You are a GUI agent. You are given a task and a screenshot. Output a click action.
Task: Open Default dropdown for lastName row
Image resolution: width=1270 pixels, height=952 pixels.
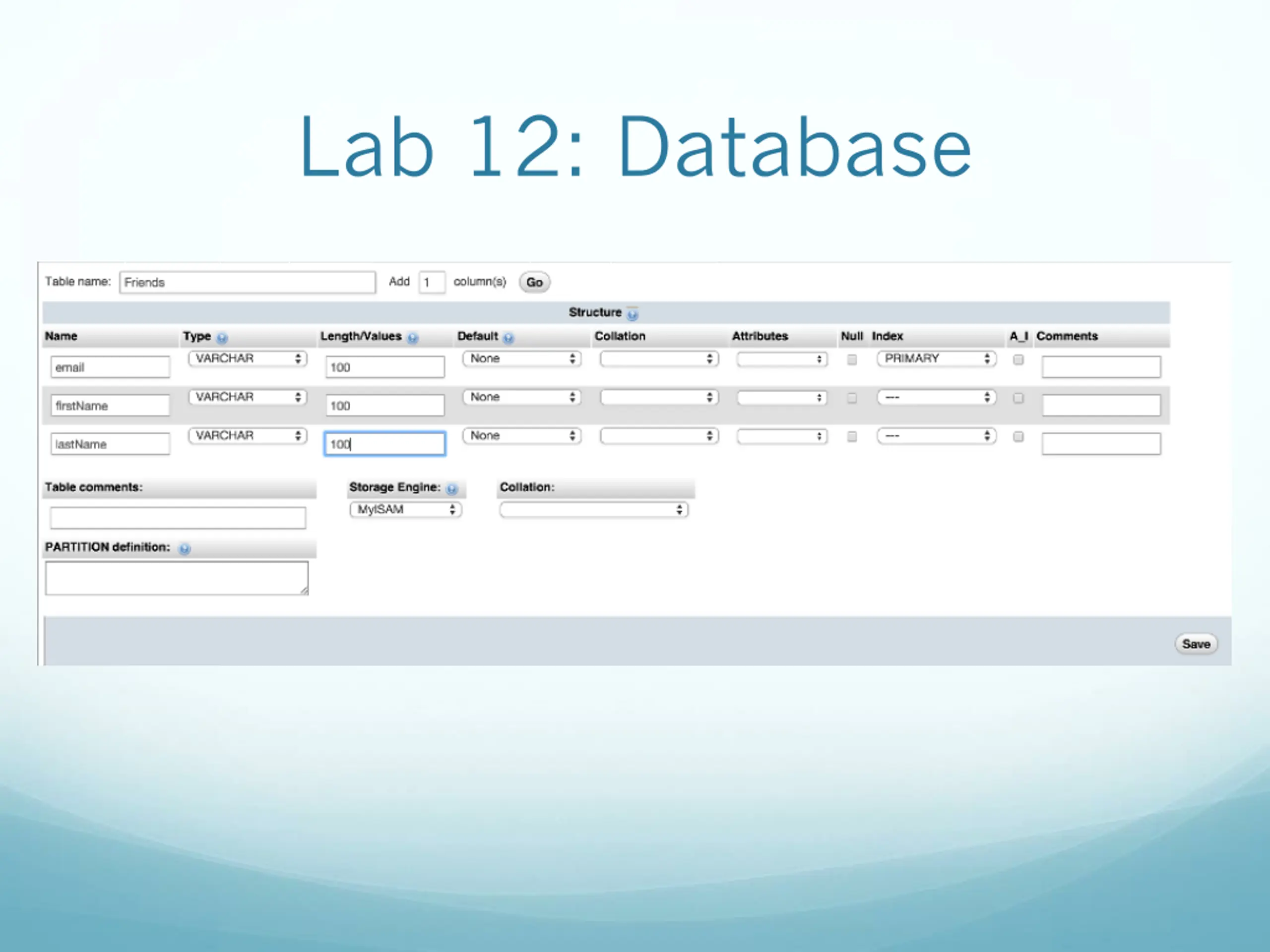click(x=522, y=435)
